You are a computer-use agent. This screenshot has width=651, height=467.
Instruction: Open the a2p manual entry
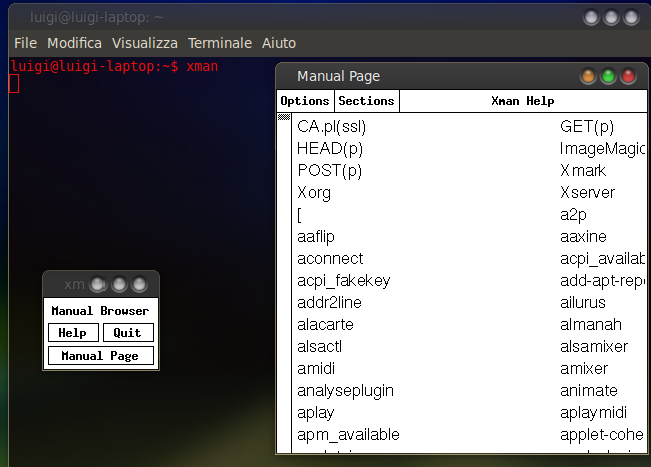[573, 215]
